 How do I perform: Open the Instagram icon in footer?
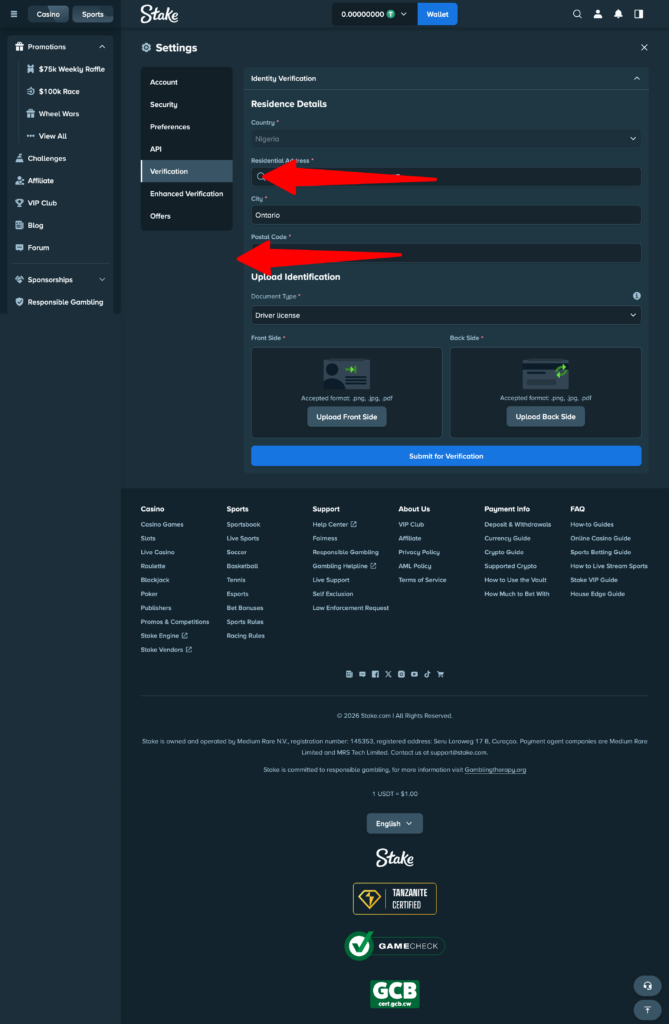(x=401, y=674)
